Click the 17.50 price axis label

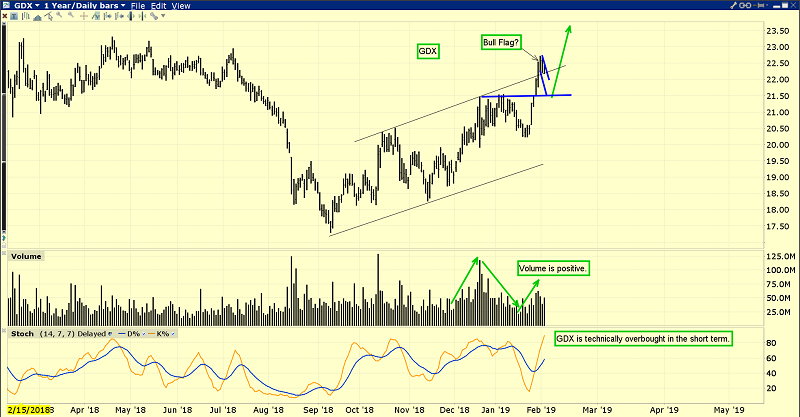778,227
